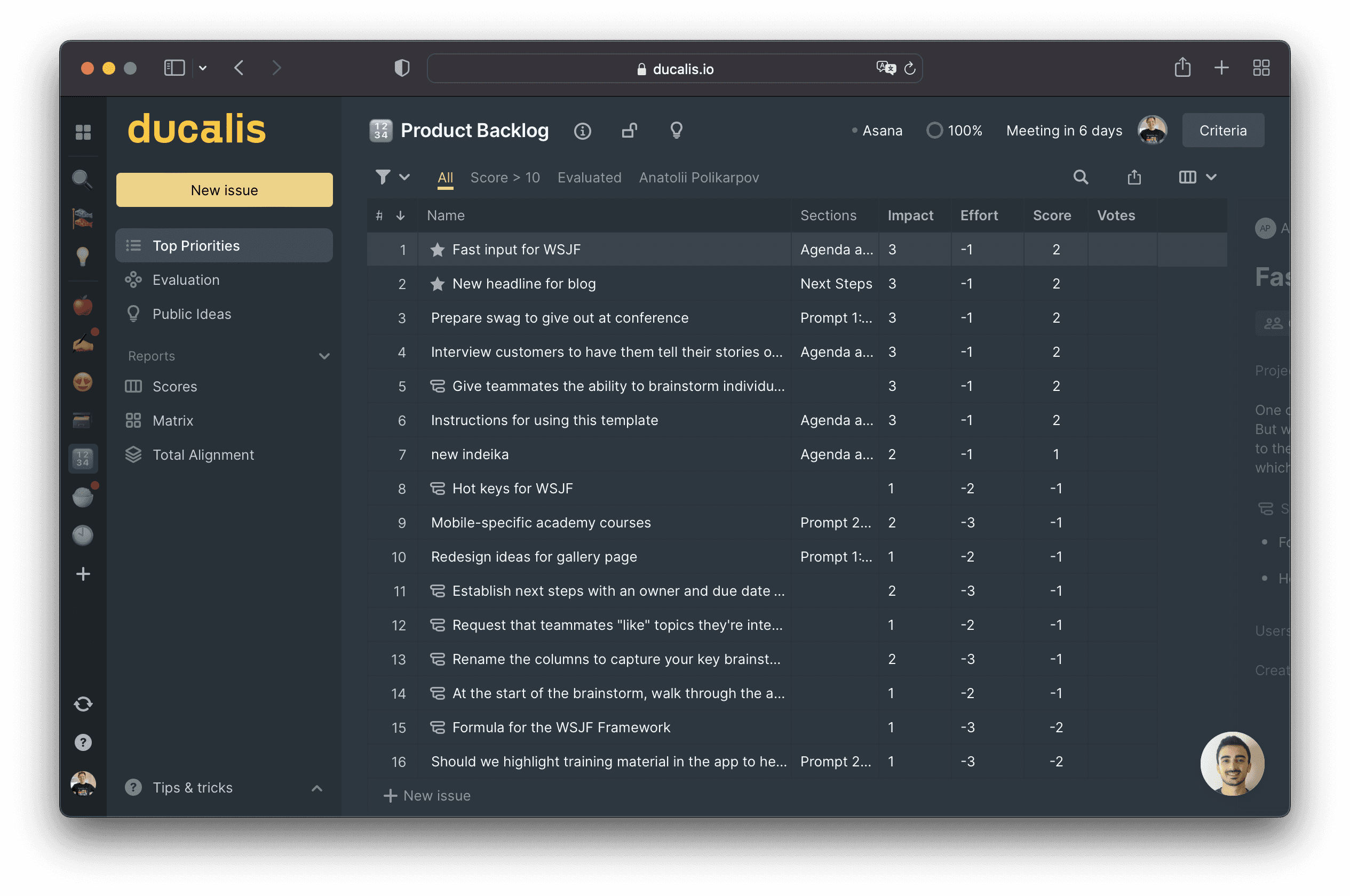1350x896 pixels.
Task: Click the unlock icon beside Product Backlog
Action: (x=629, y=131)
